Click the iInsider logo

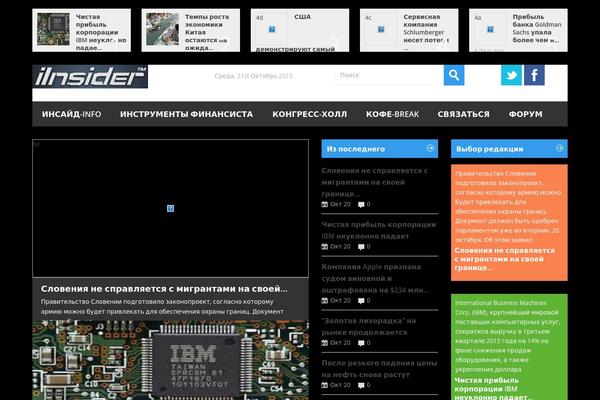(x=90, y=76)
